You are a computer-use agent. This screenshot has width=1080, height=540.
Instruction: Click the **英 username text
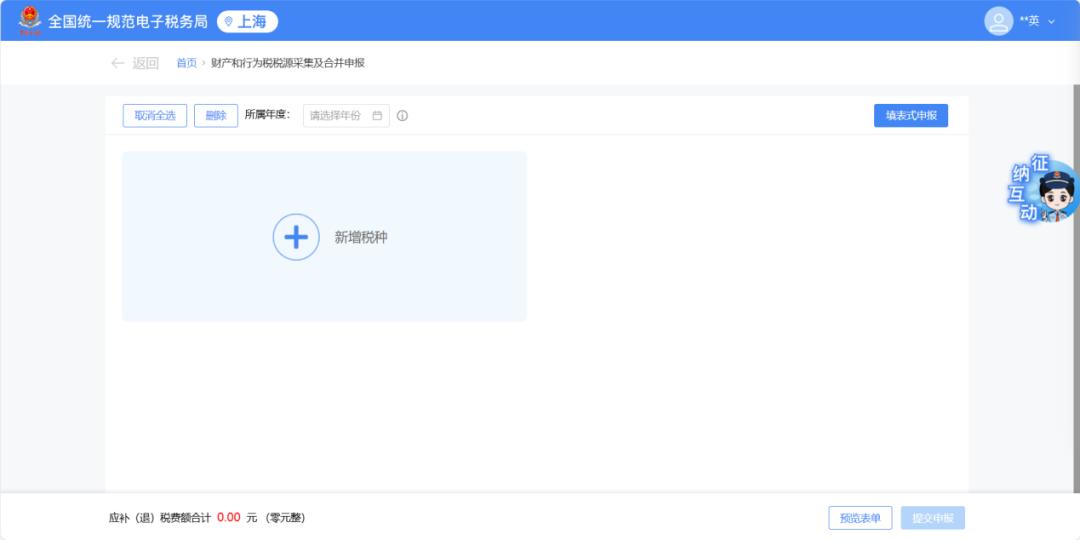pyautogui.click(x=1029, y=21)
